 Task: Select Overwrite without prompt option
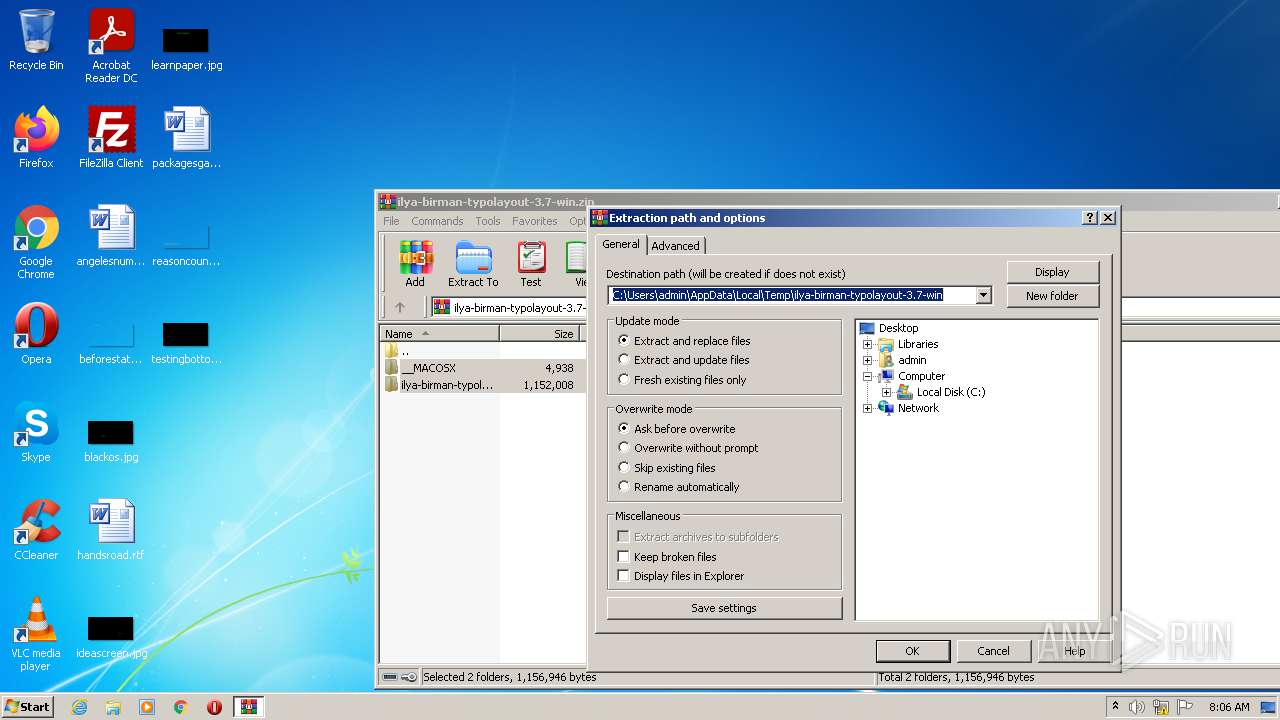click(688, 448)
